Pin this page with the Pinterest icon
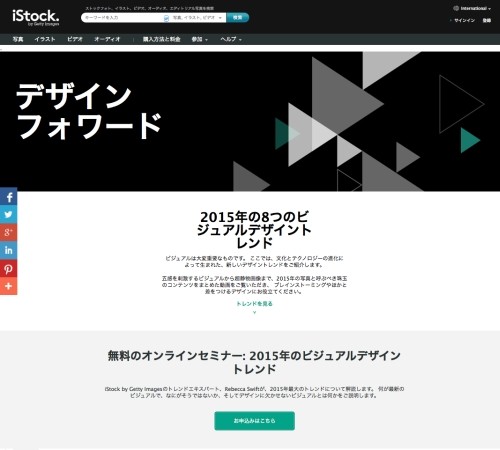 (x=8, y=268)
